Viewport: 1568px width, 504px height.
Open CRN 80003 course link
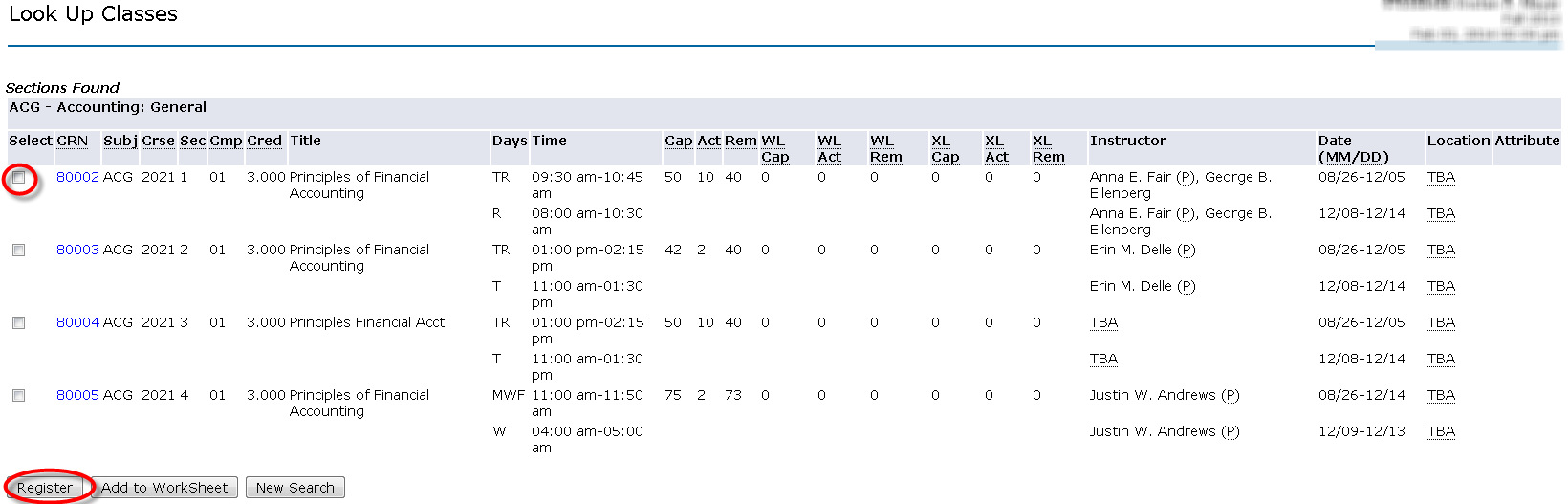77,250
